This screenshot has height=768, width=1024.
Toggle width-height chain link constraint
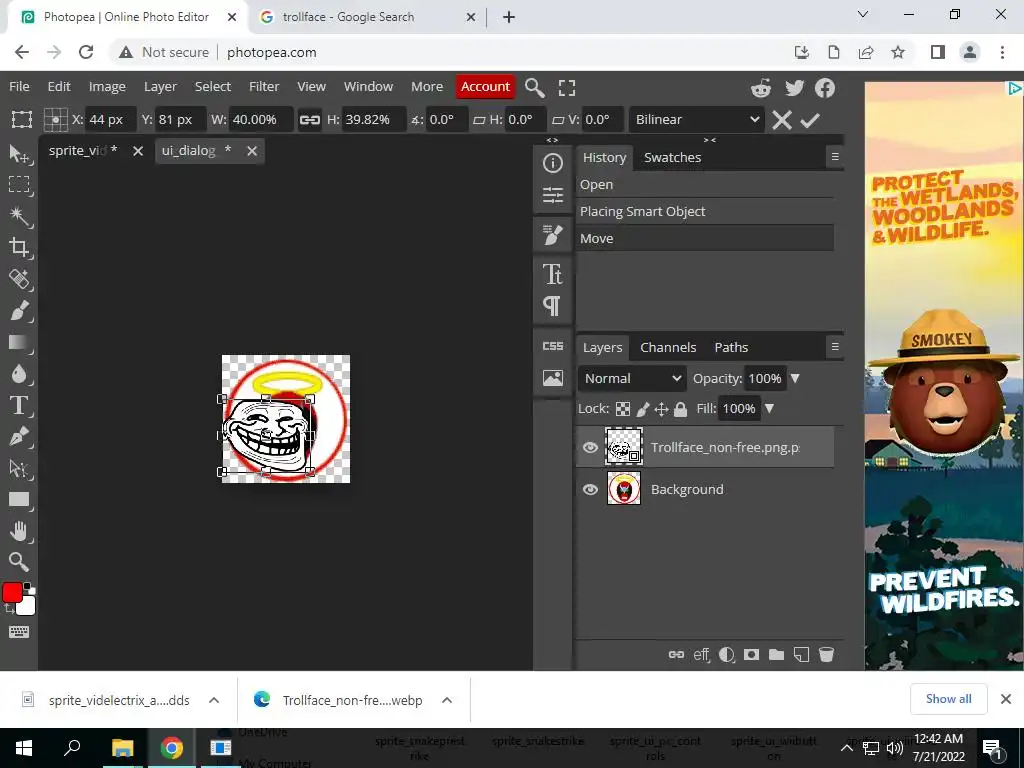310,120
